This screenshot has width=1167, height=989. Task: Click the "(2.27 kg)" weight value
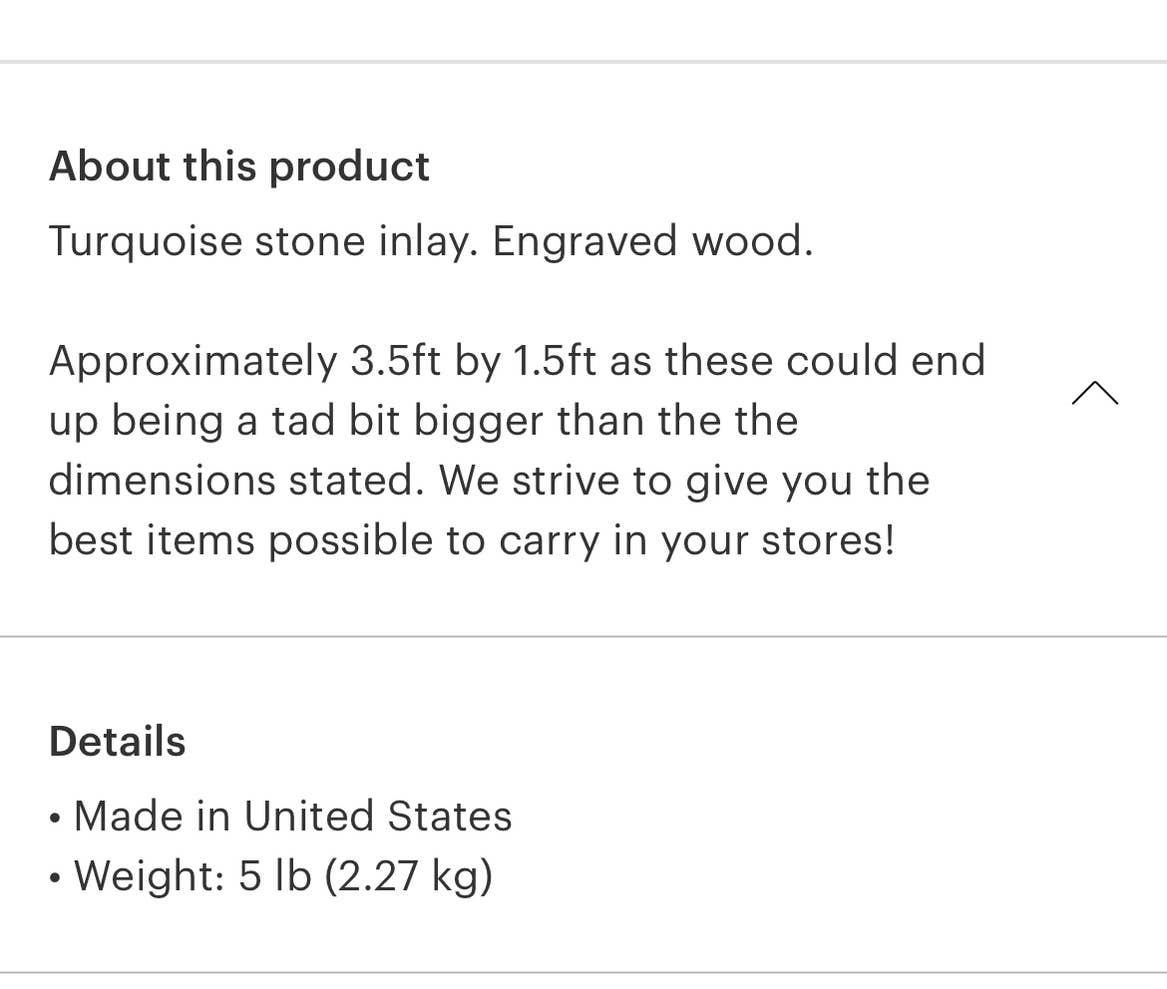[x=408, y=876]
